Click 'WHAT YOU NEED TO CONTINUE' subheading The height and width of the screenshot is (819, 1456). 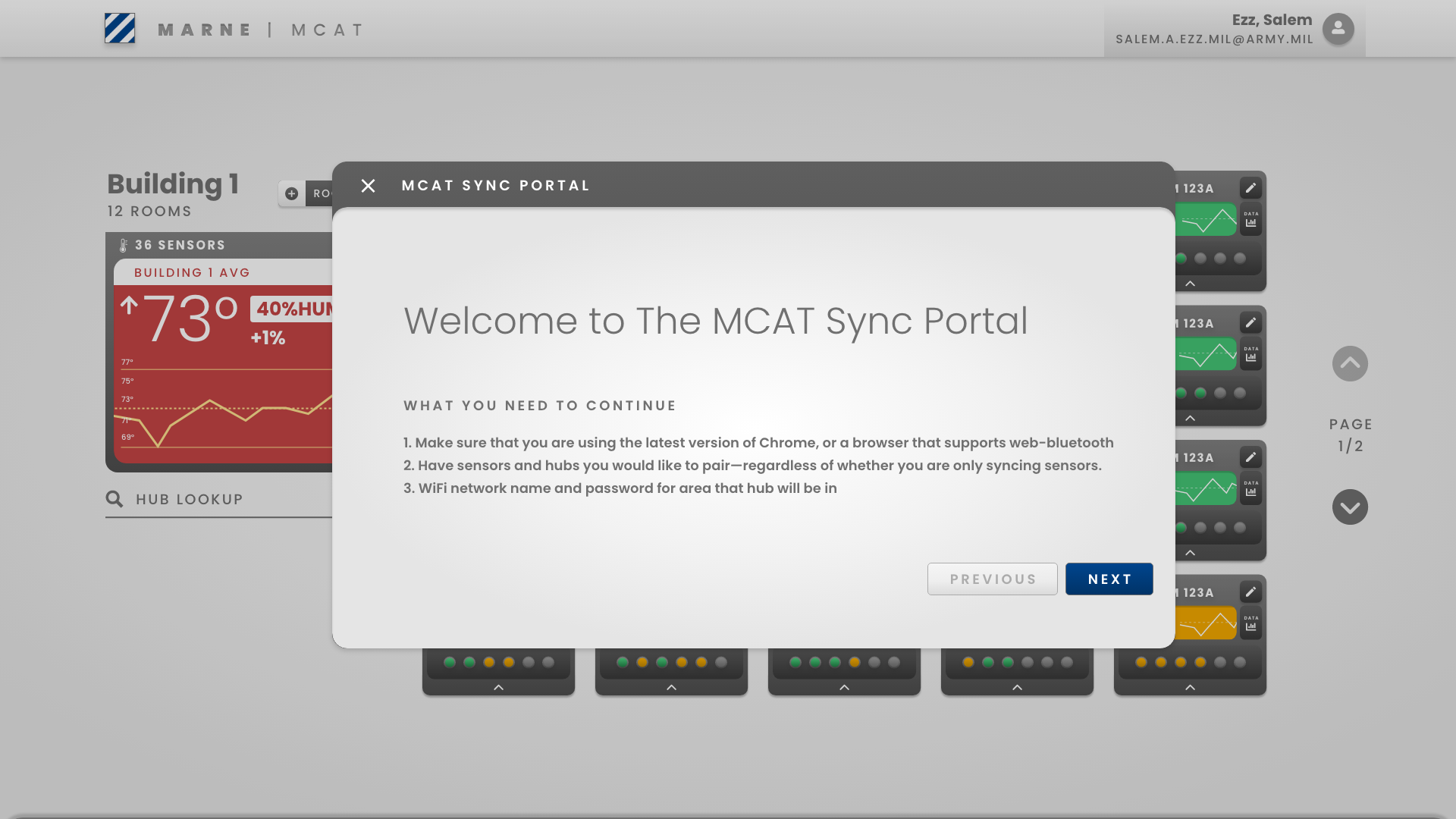[x=539, y=406]
